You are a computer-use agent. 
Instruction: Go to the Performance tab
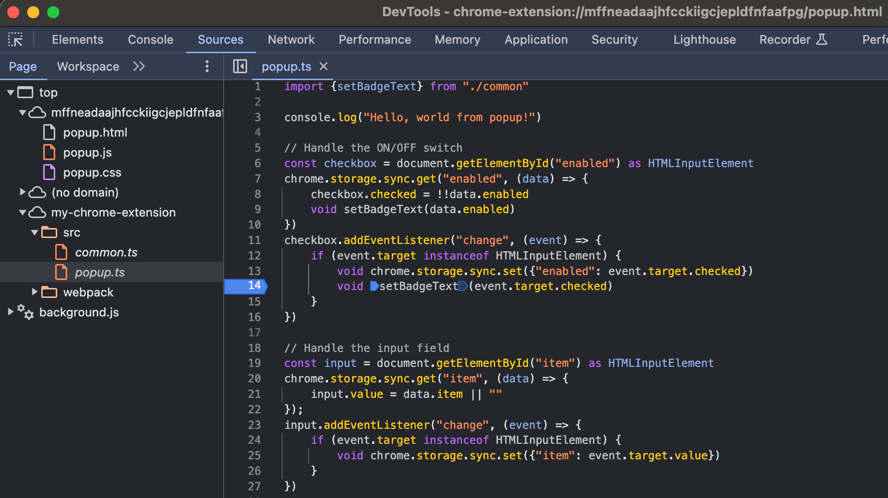(x=374, y=40)
